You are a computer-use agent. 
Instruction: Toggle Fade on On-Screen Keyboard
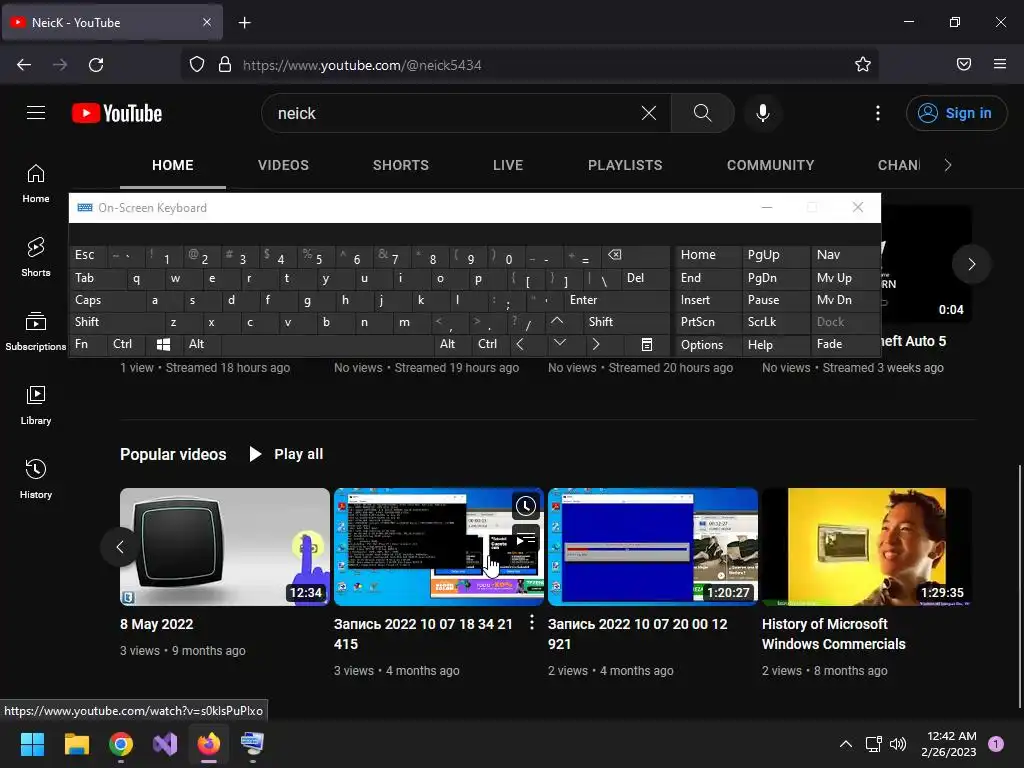point(845,344)
